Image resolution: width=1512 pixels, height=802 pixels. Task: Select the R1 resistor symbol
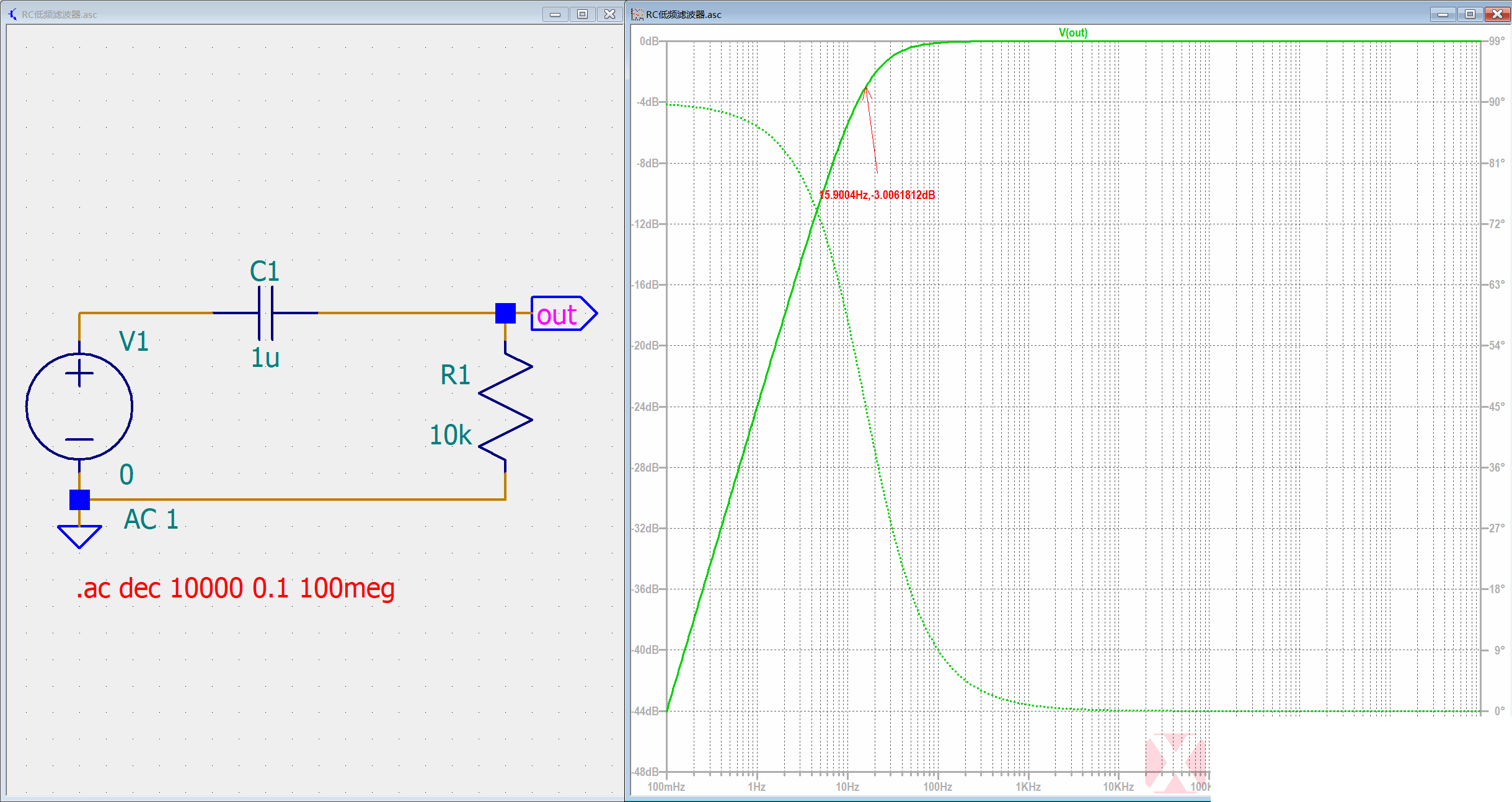(x=505, y=406)
